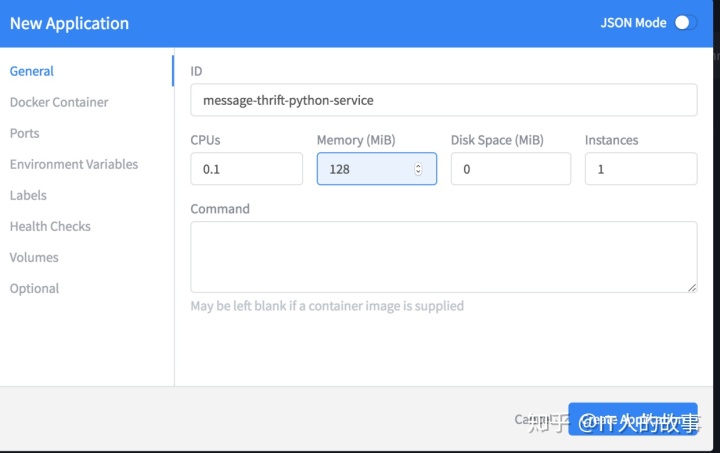Viewport: 720px width, 453px height.
Task: Click the Memory (MiB) input field
Action: click(x=377, y=169)
